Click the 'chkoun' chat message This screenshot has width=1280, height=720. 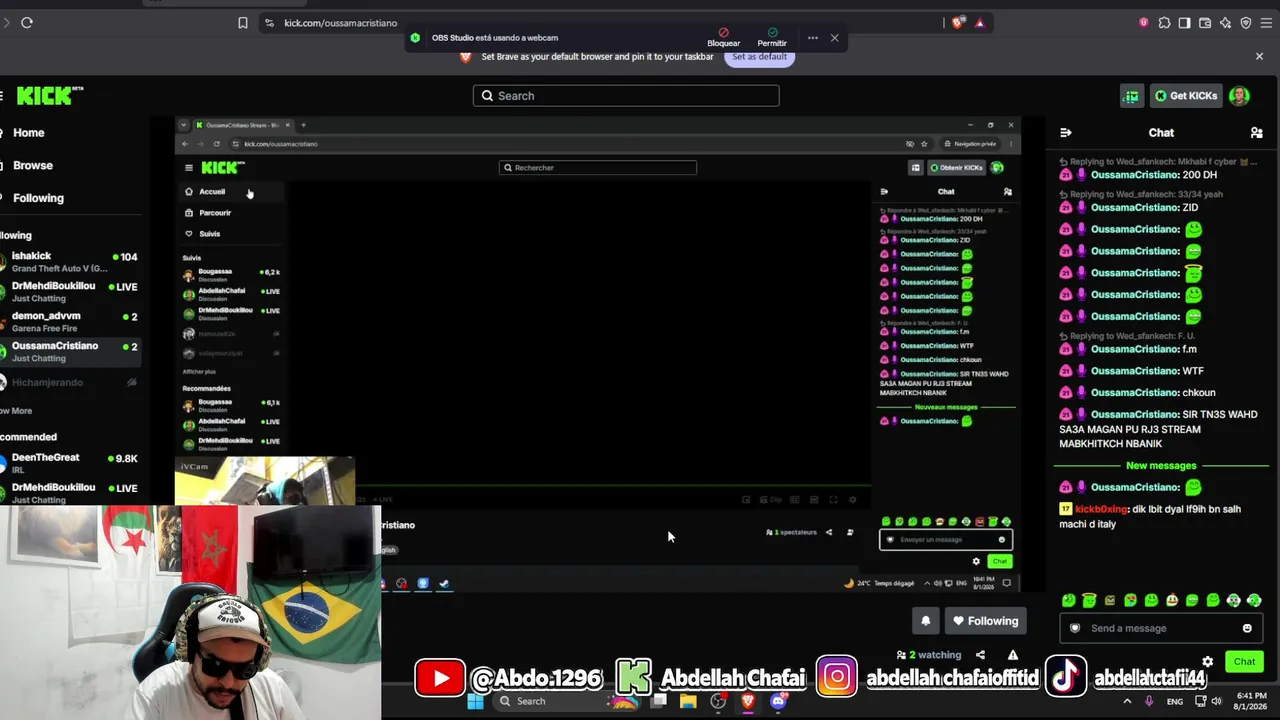(1199, 393)
